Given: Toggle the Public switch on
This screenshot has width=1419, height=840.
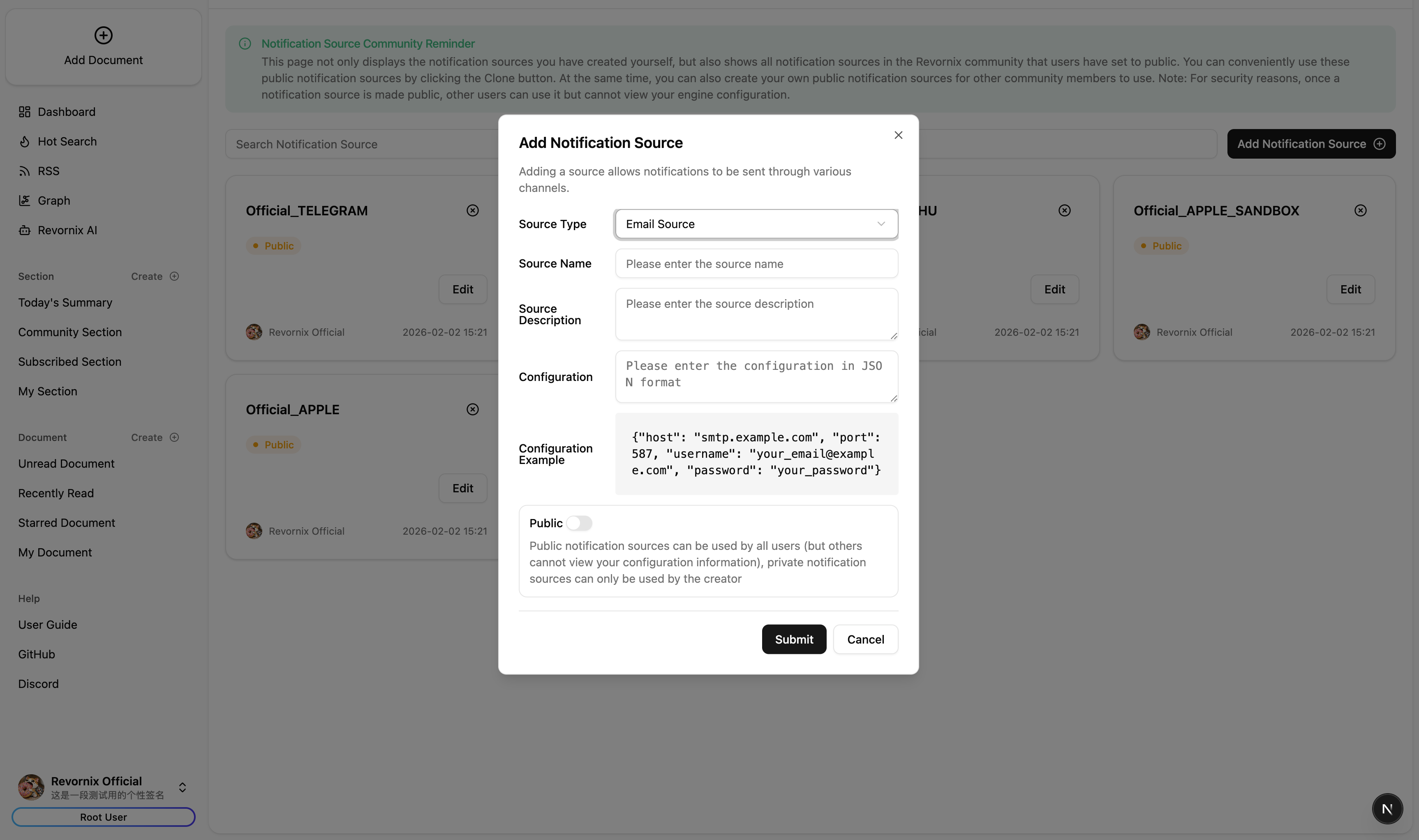Looking at the screenshot, I should pos(579,523).
